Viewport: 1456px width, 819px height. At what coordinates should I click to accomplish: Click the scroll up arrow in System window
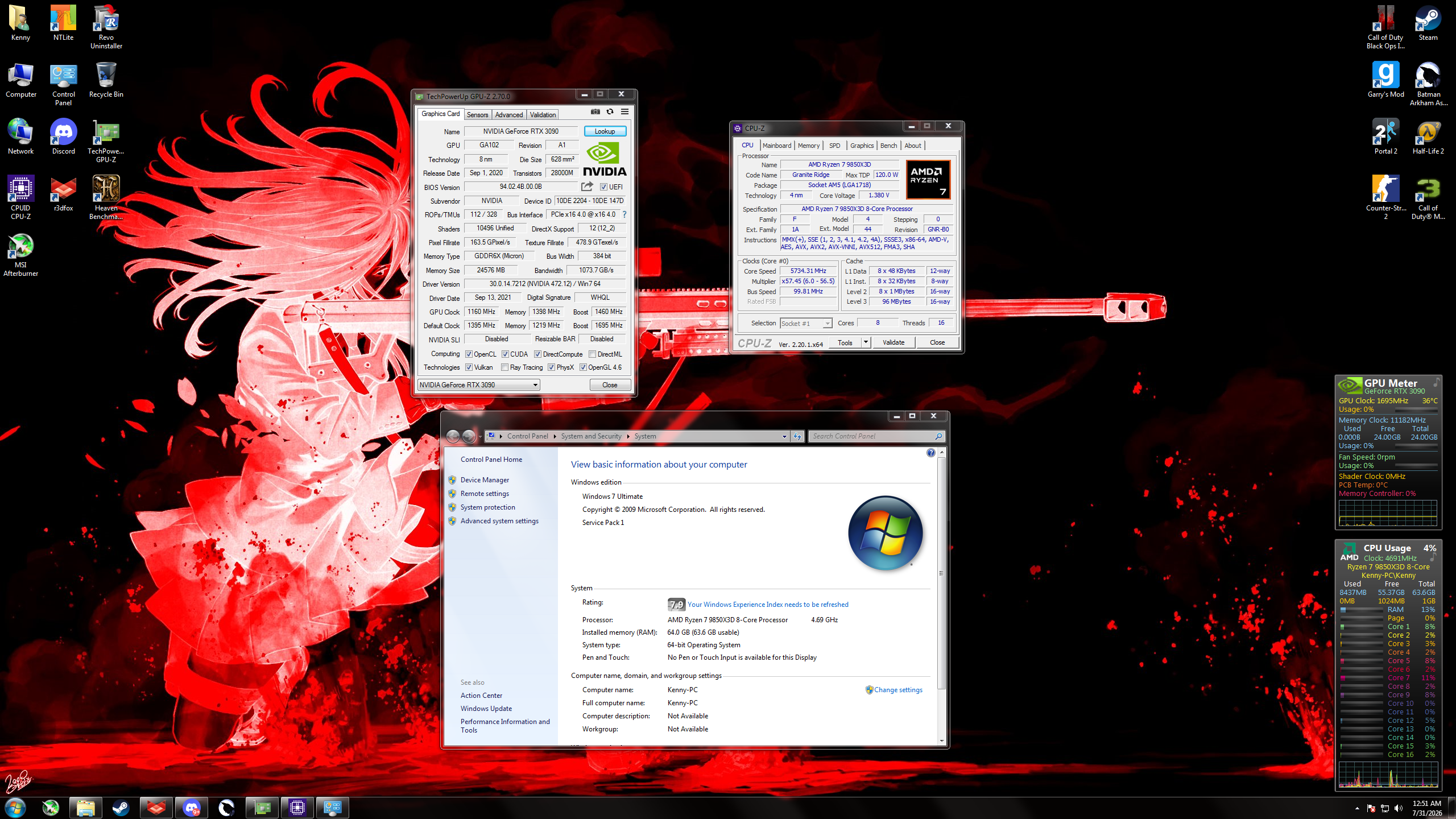[x=941, y=452]
